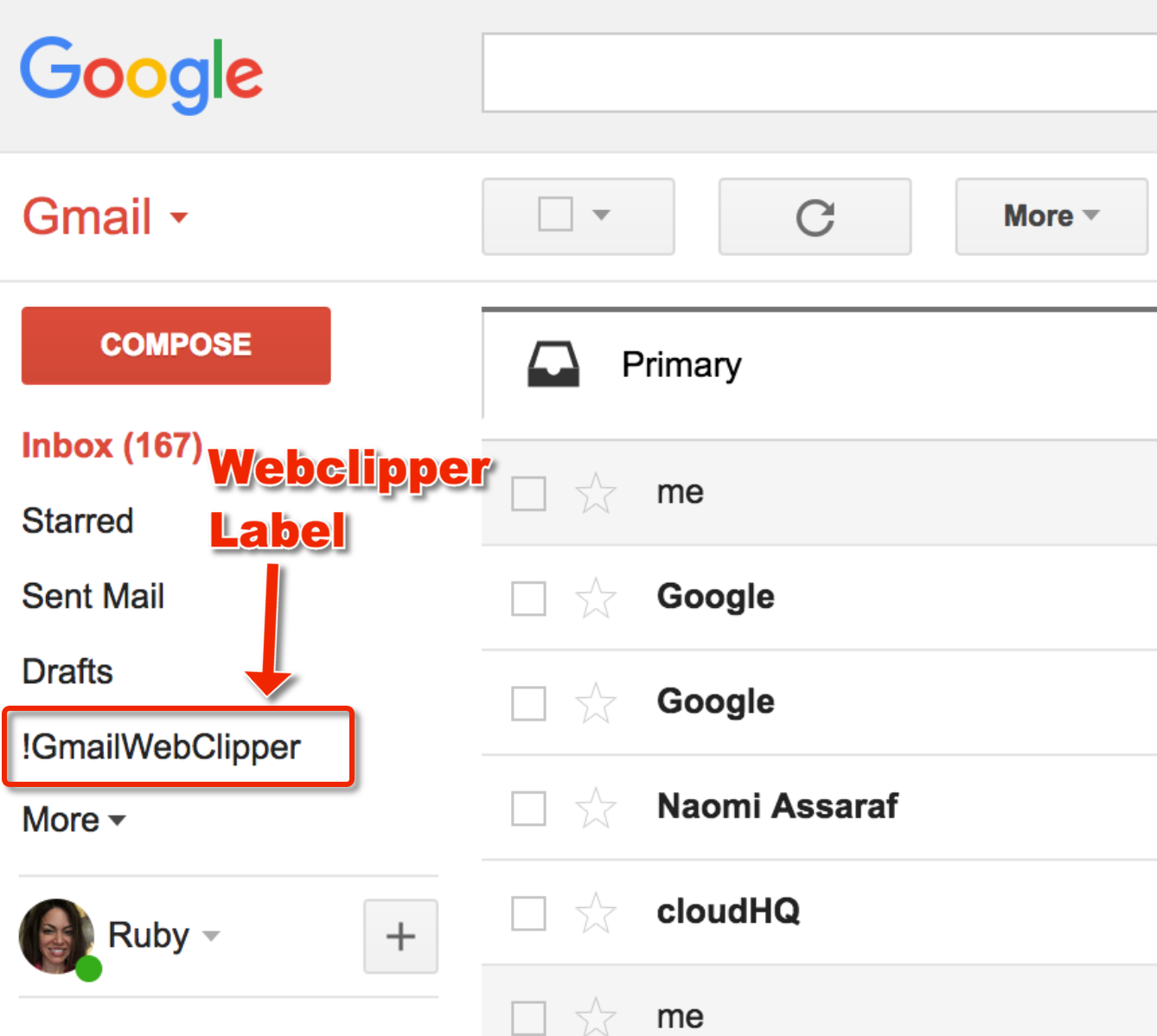This screenshot has width=1157, height=1036.
Task: Open the More actions menu above the inbox
Action: click(1049, 216)
